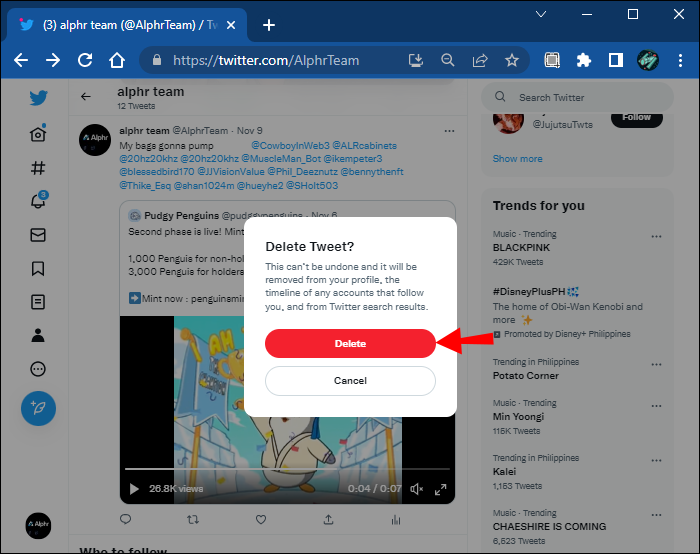
Task: Open Profile person icon in sidebar
Action: (38, 335)
